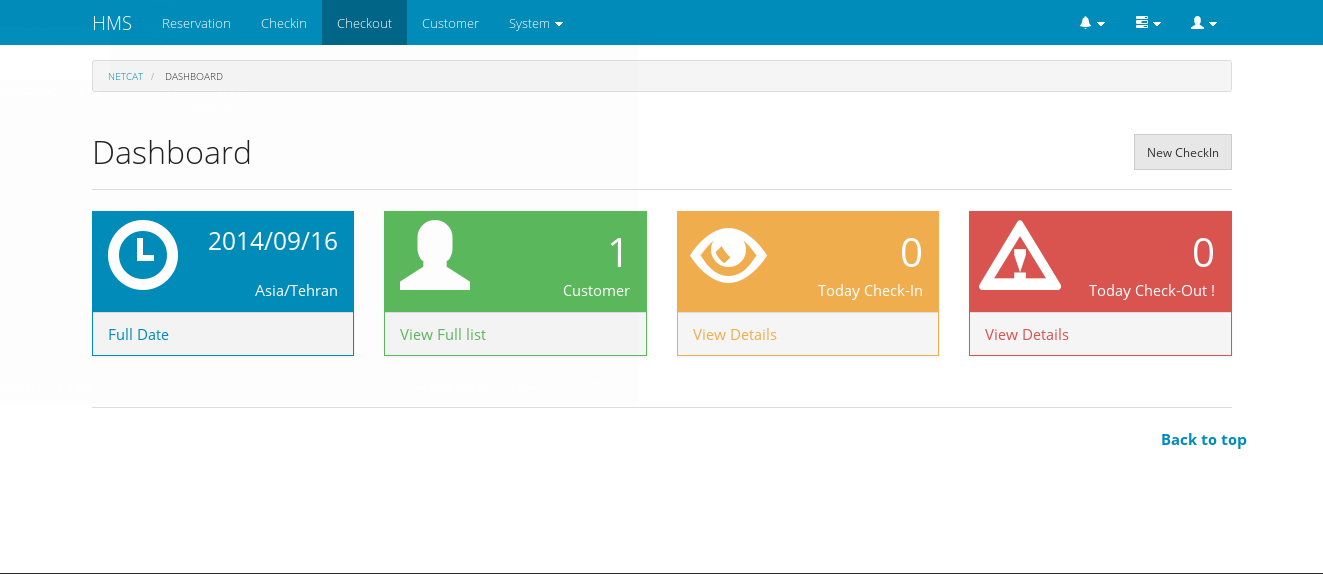Open the bell notifications menu

[1092, 23]
